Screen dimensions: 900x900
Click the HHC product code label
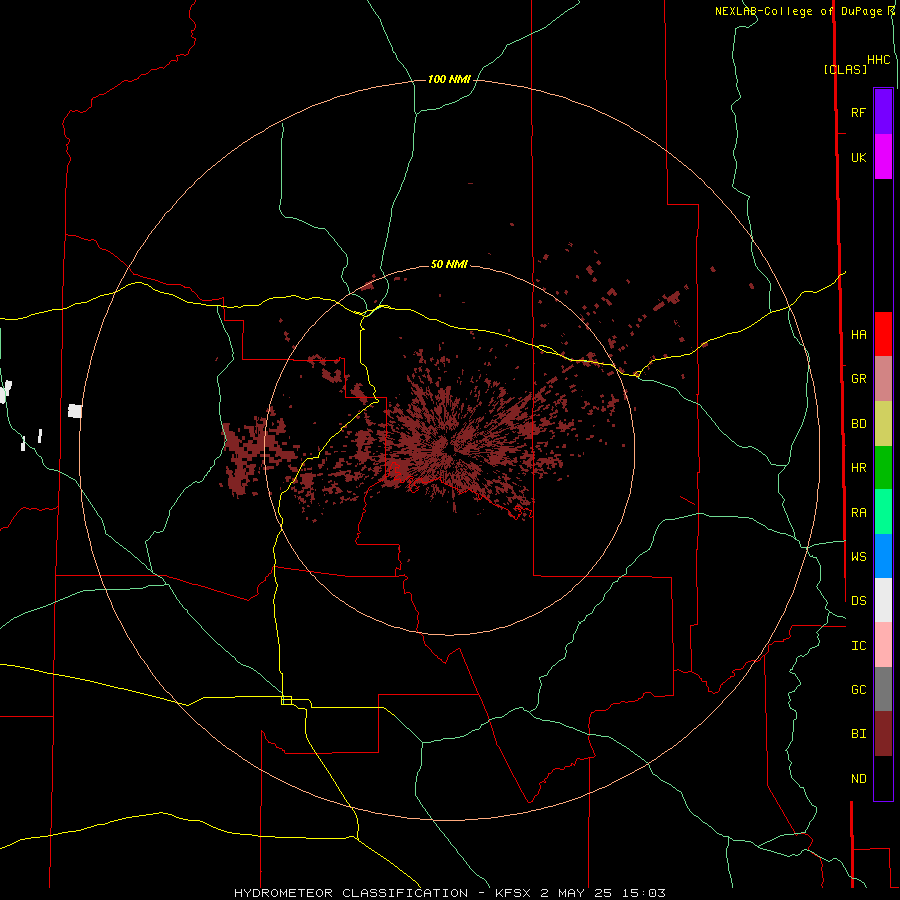click(x=878, y=60)
